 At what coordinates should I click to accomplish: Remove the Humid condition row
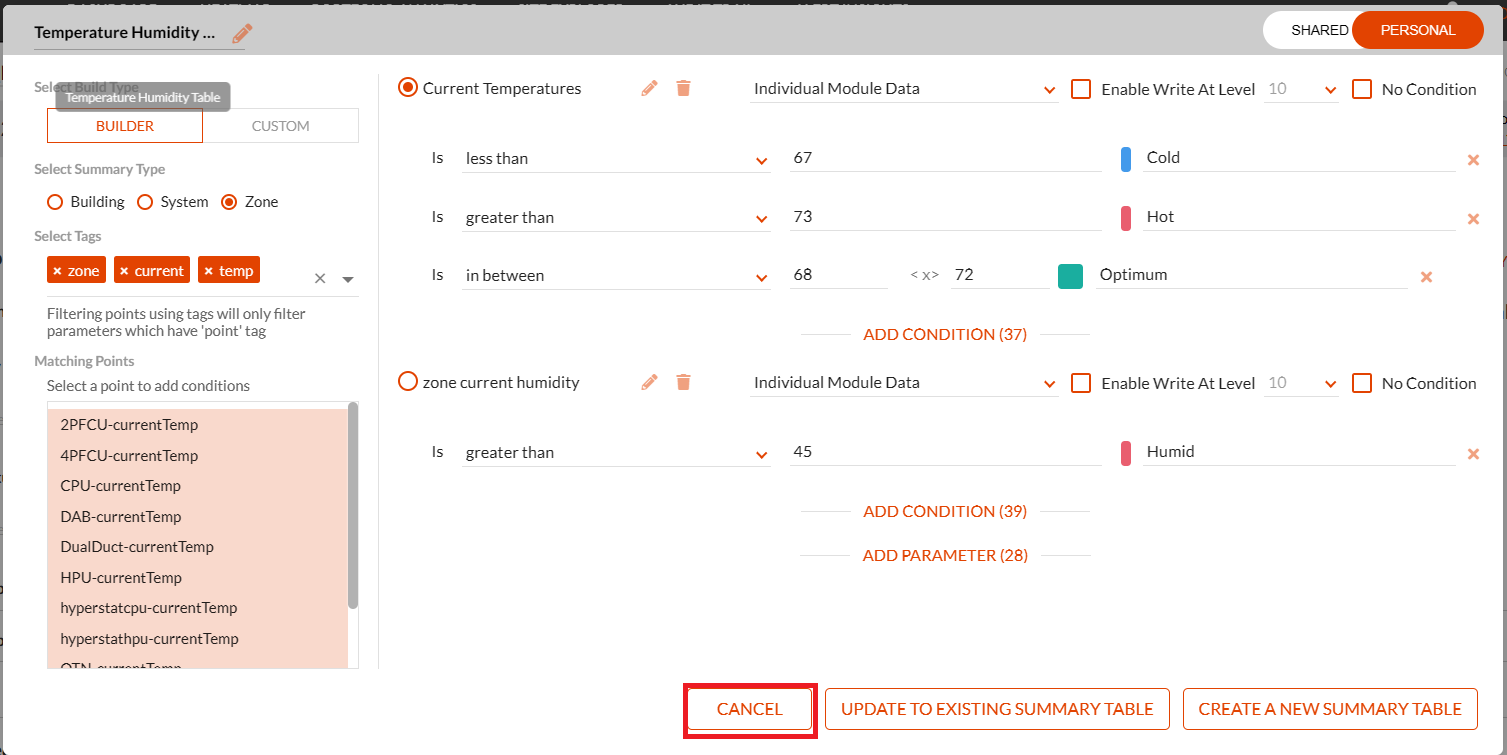click(1473, 454)
